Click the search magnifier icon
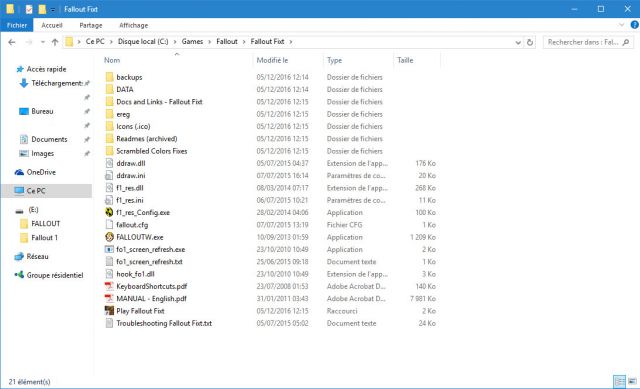 (626, 42)
